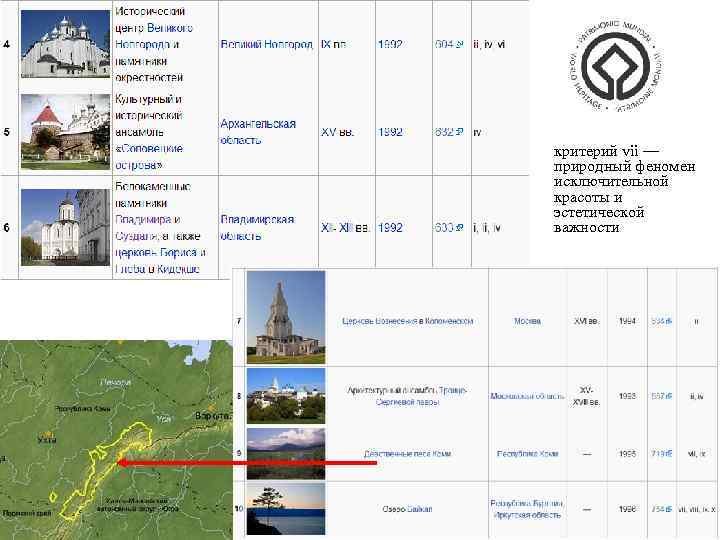Viewport: 720px width, 540px height.
Task: Open the Церковь Вознесения в Коломенском link
Action: [407, 321]
